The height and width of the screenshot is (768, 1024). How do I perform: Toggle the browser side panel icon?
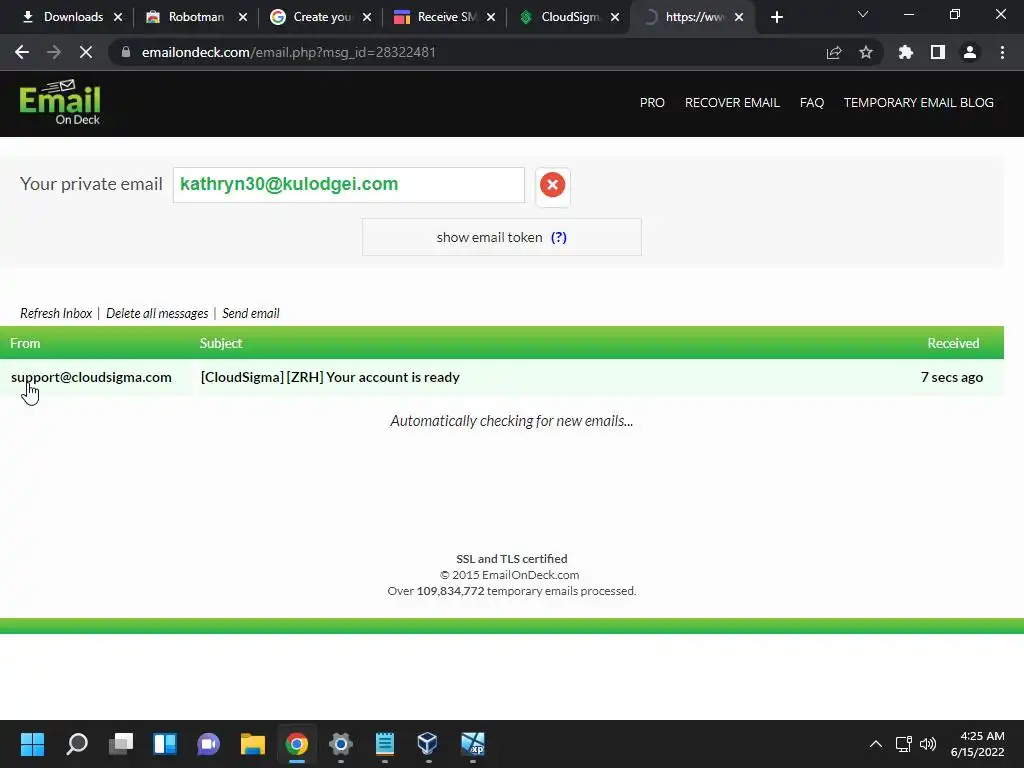pos(938,52)
